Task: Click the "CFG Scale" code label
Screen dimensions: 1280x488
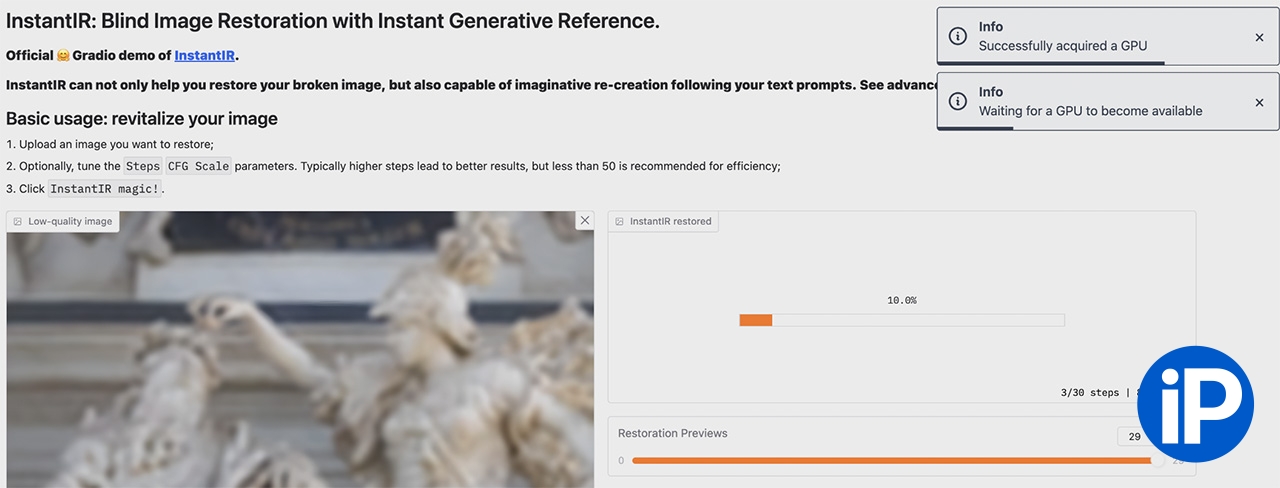Action: pos(199,166)
